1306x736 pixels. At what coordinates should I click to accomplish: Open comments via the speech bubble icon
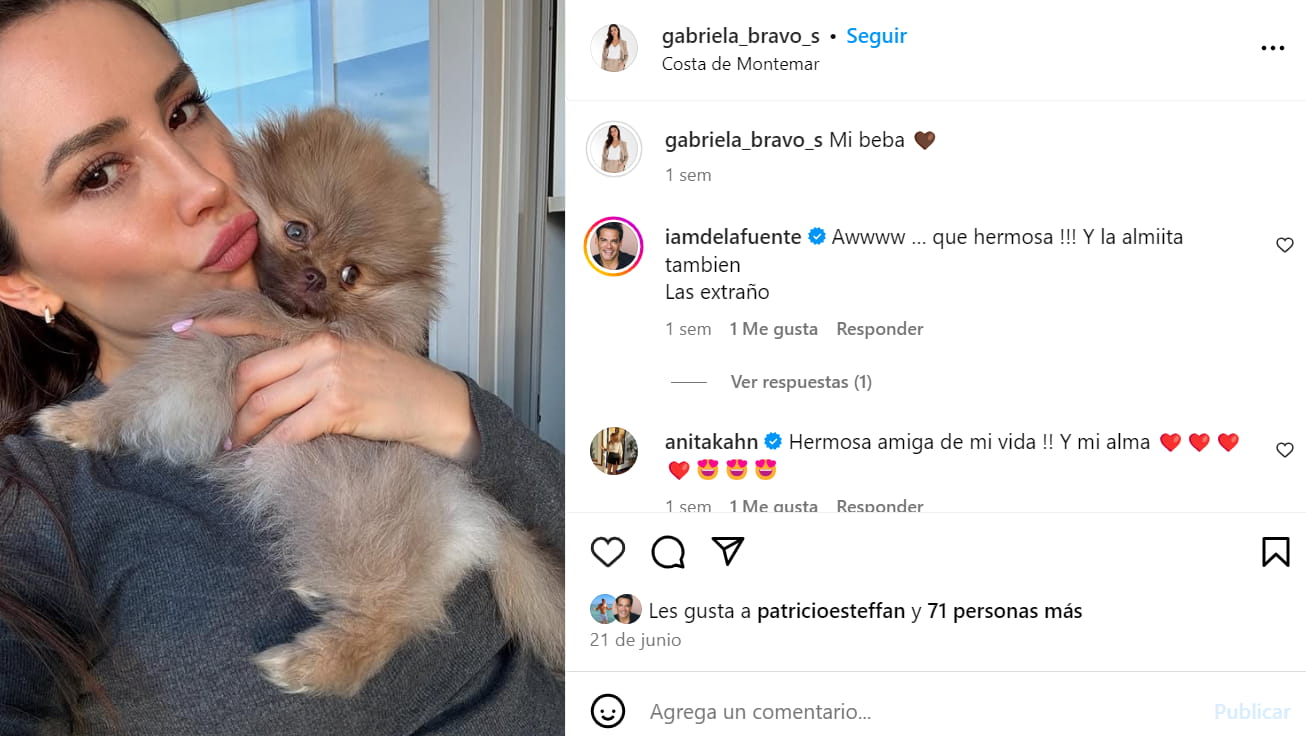[668, 552]
